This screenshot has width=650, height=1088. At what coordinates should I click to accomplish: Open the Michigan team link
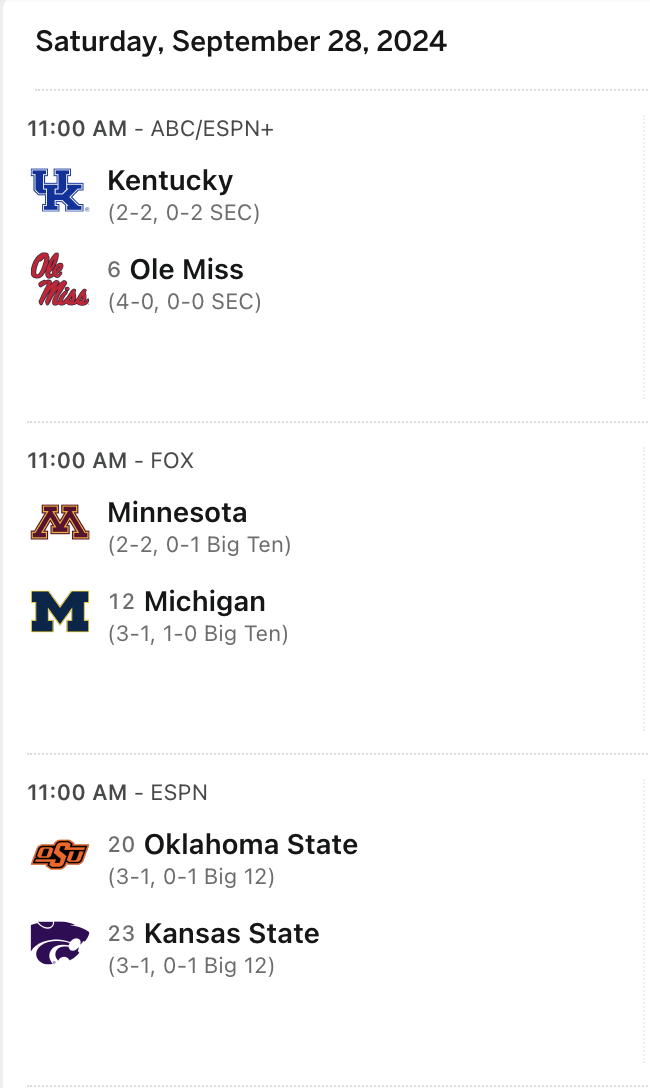point(205,602)
